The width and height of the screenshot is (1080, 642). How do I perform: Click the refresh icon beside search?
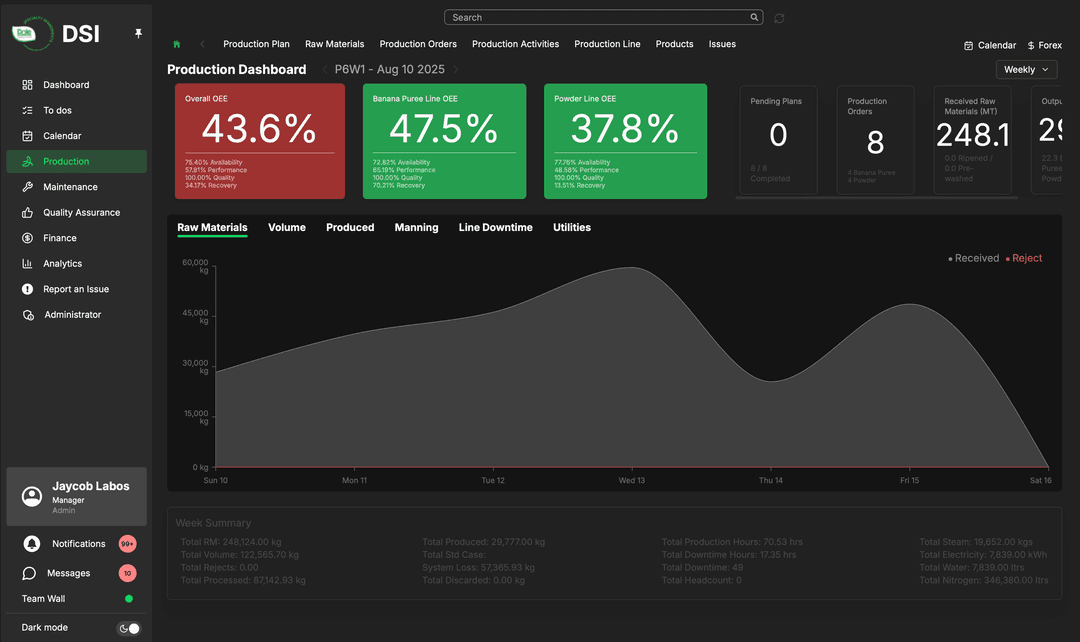pyautogui.click(x=779, y=18)
